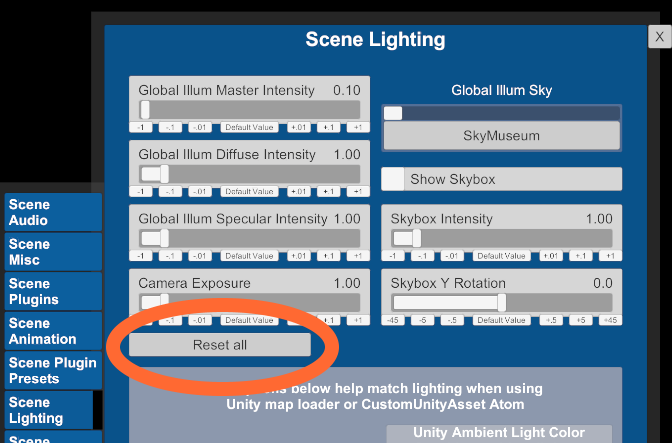Decrease Skybox Intensity by .1

click(422, 256)
